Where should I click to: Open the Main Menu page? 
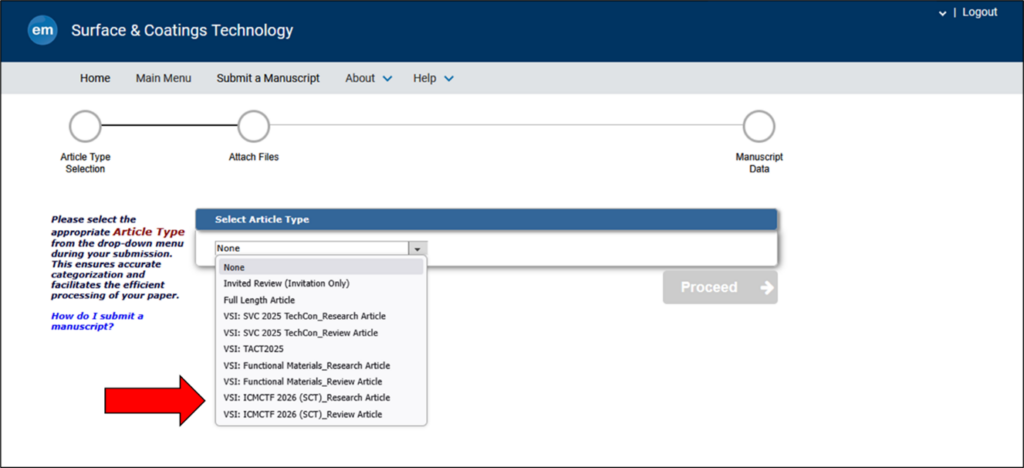click(163, 78)
